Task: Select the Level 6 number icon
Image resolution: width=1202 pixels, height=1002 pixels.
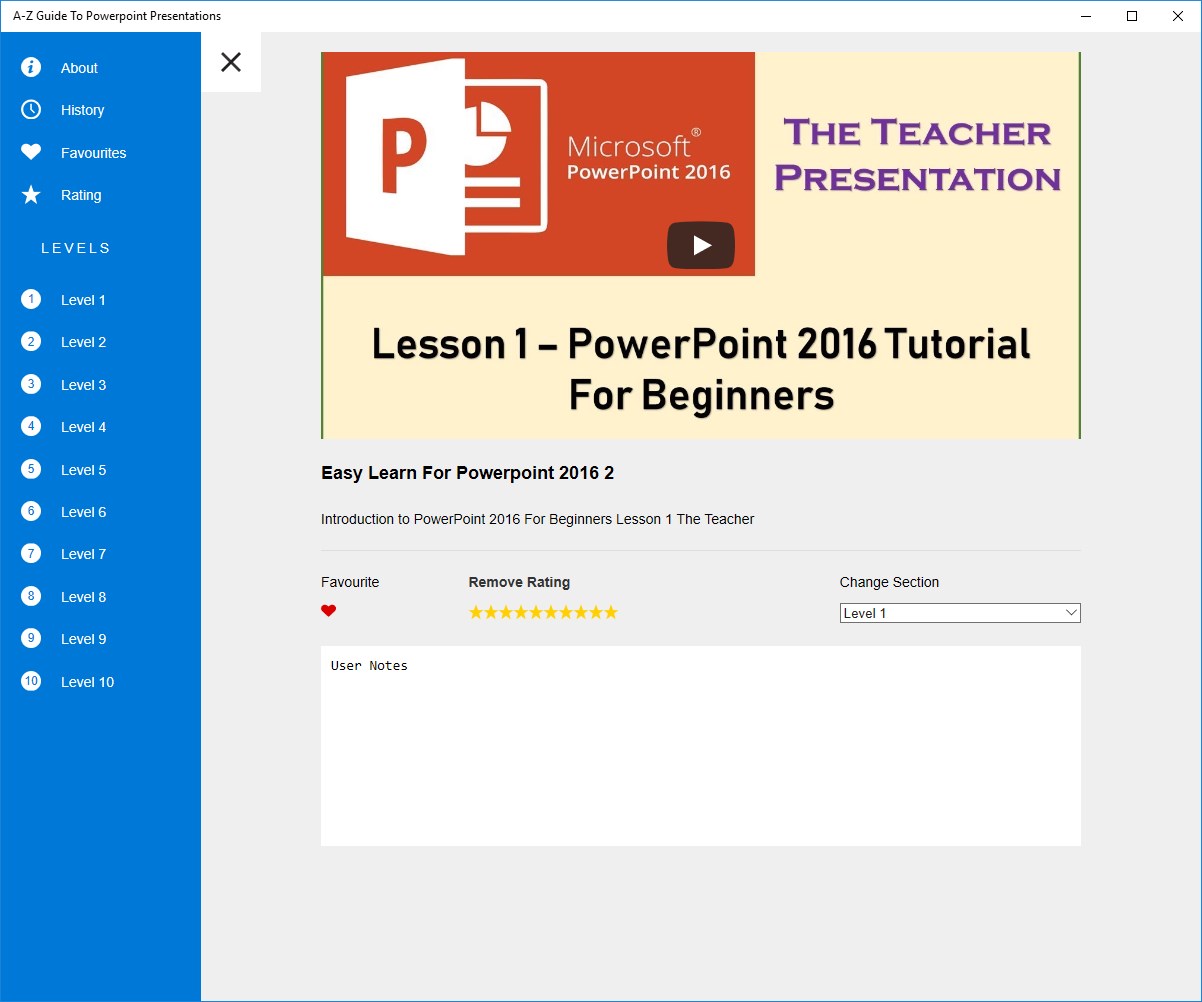Action: [31, 511]
